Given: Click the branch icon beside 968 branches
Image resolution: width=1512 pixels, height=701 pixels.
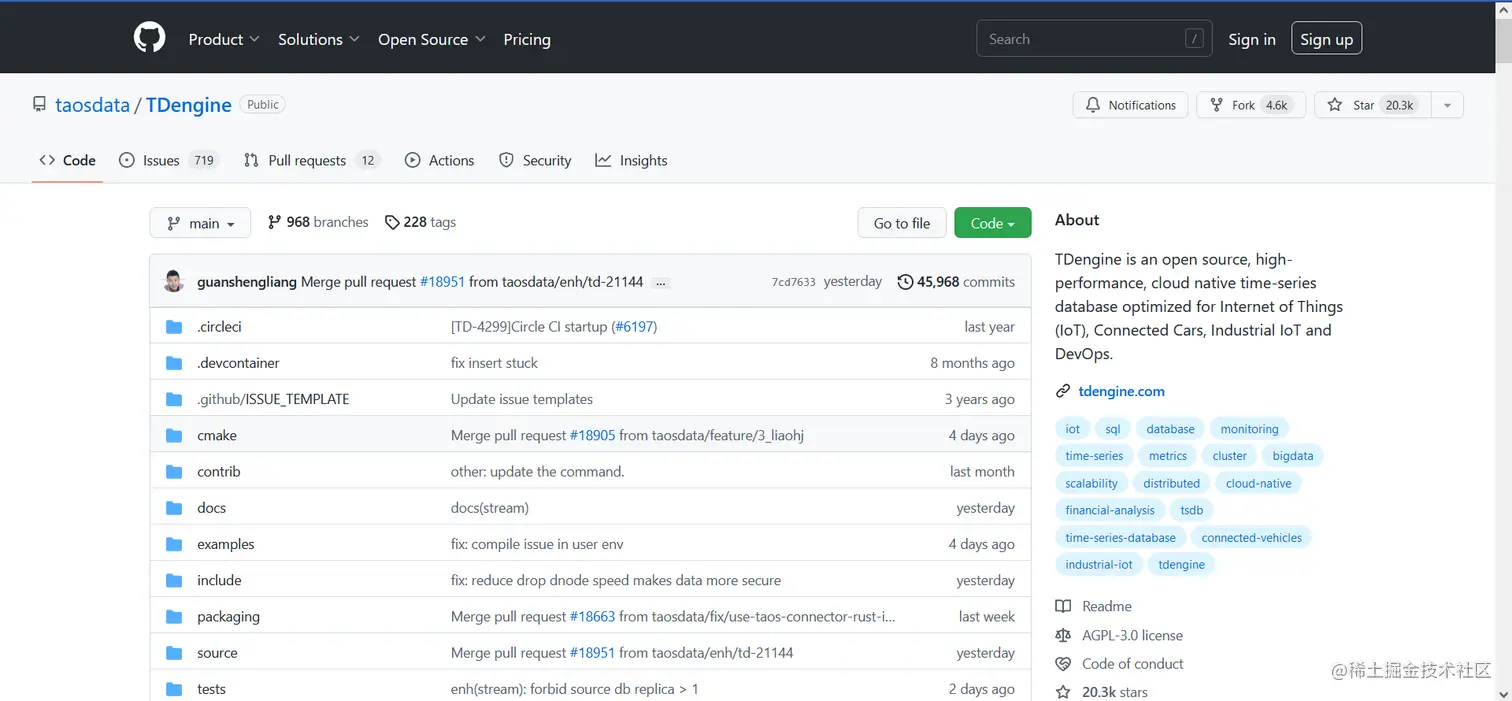Looking at the screenshot, I should click(x=274, y=222).
